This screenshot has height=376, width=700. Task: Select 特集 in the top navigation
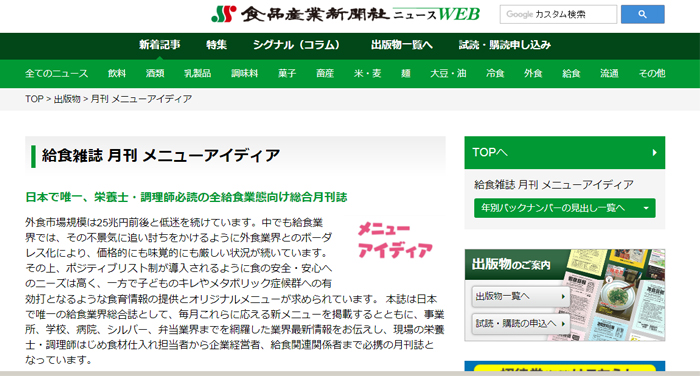click(x=217, y=45)
